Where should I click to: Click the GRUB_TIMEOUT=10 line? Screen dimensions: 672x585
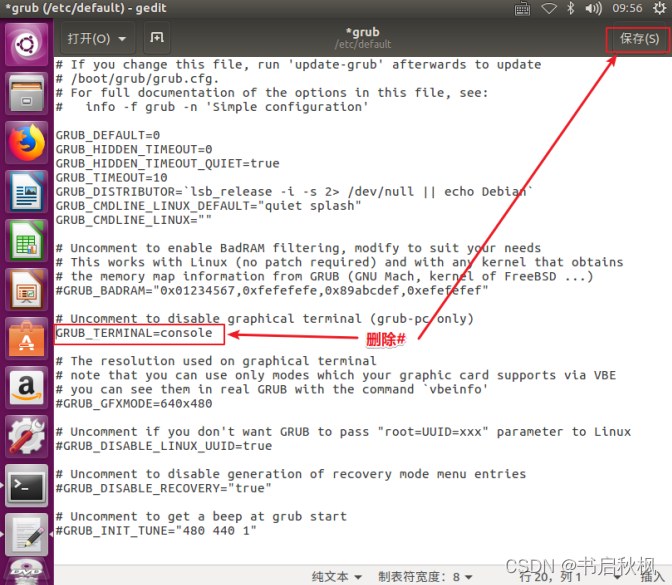pos(111,178)
